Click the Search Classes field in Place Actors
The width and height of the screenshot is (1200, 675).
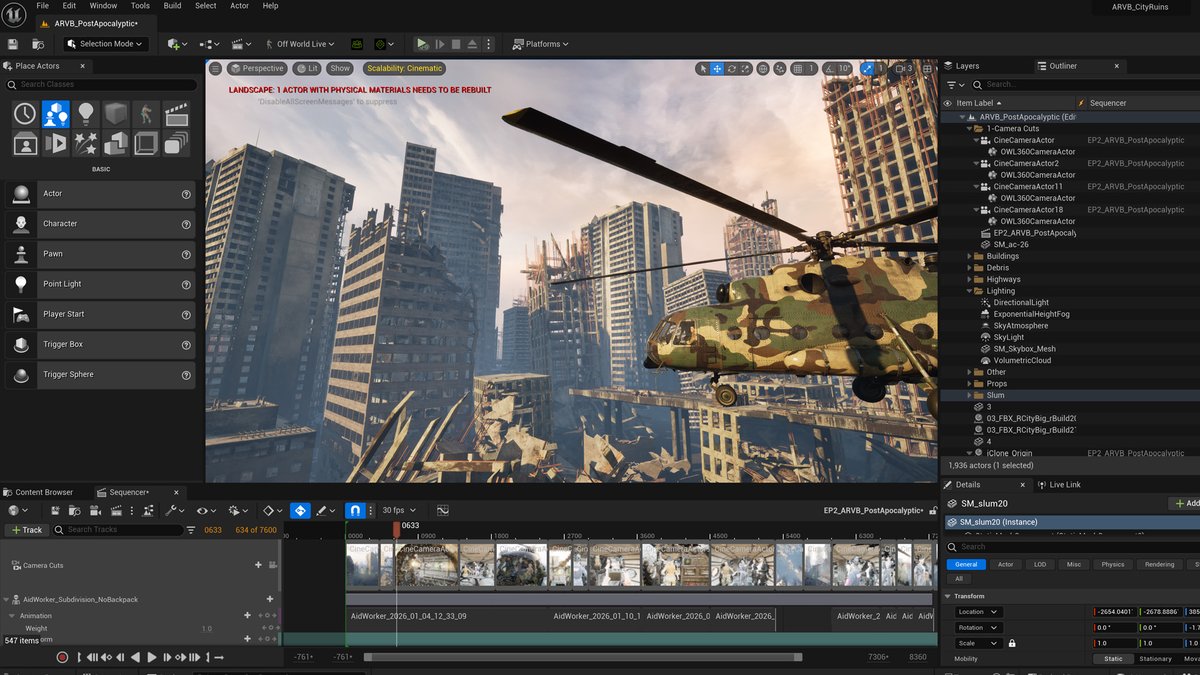pos(100,85)
